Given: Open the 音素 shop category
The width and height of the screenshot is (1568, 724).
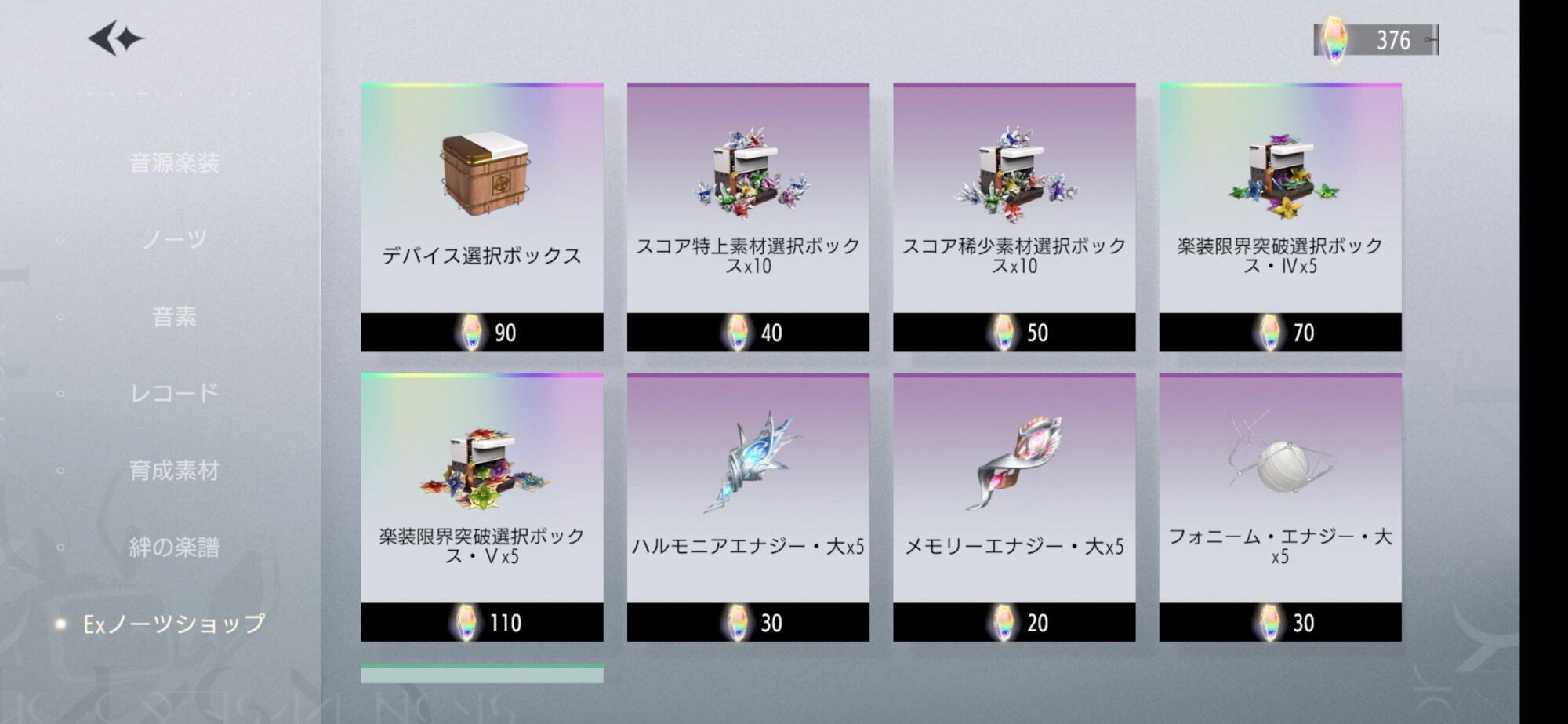Looking at the screenshot, I should (x=174, y=317).
